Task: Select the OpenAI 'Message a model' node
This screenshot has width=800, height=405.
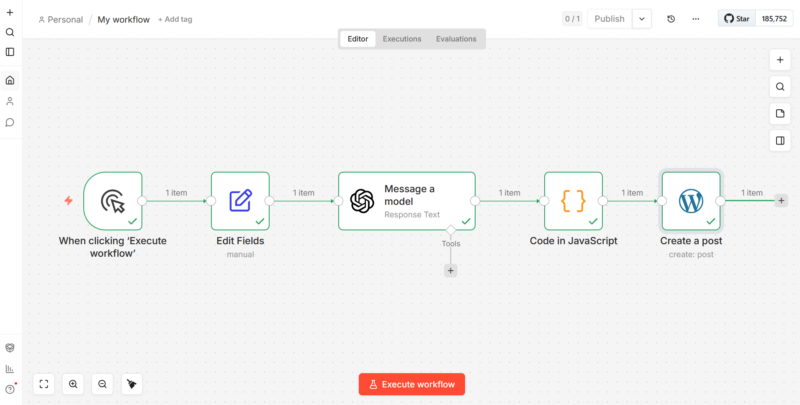Action: click(406, 201)
